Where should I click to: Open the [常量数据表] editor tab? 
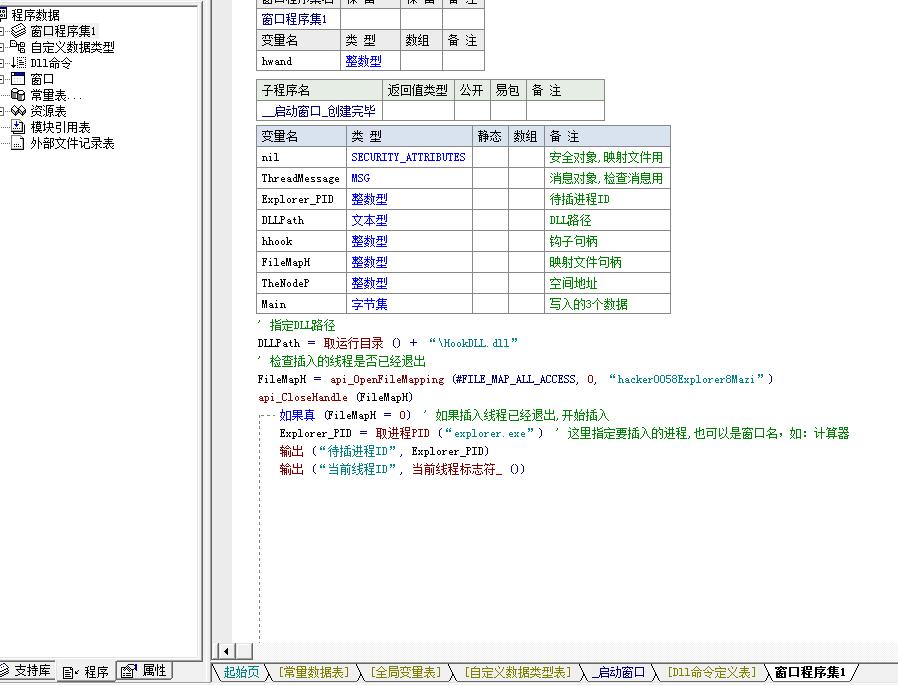pyautogui.click(x=314, y=672)
